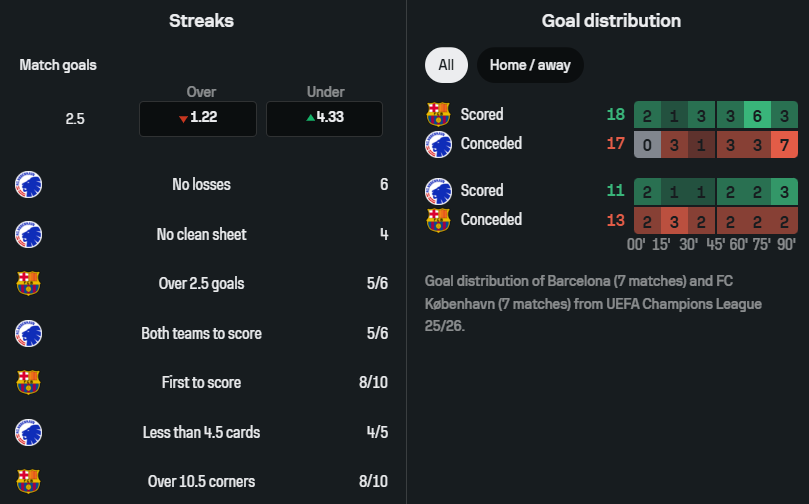Select the All filter pill
This screenshot has width=809, height=504.
446,65
